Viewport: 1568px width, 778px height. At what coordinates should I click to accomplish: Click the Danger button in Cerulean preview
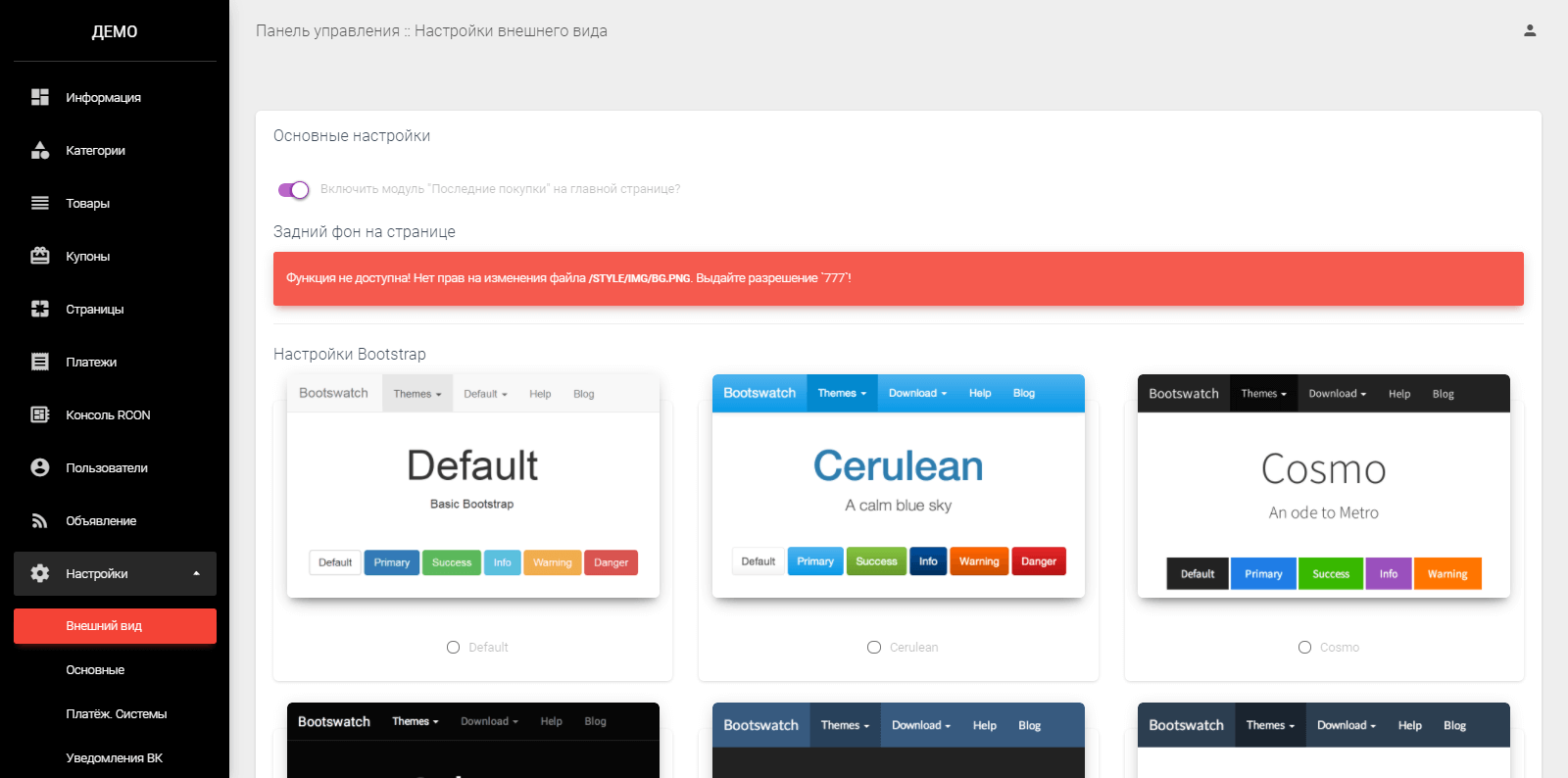pos(1039,561)
